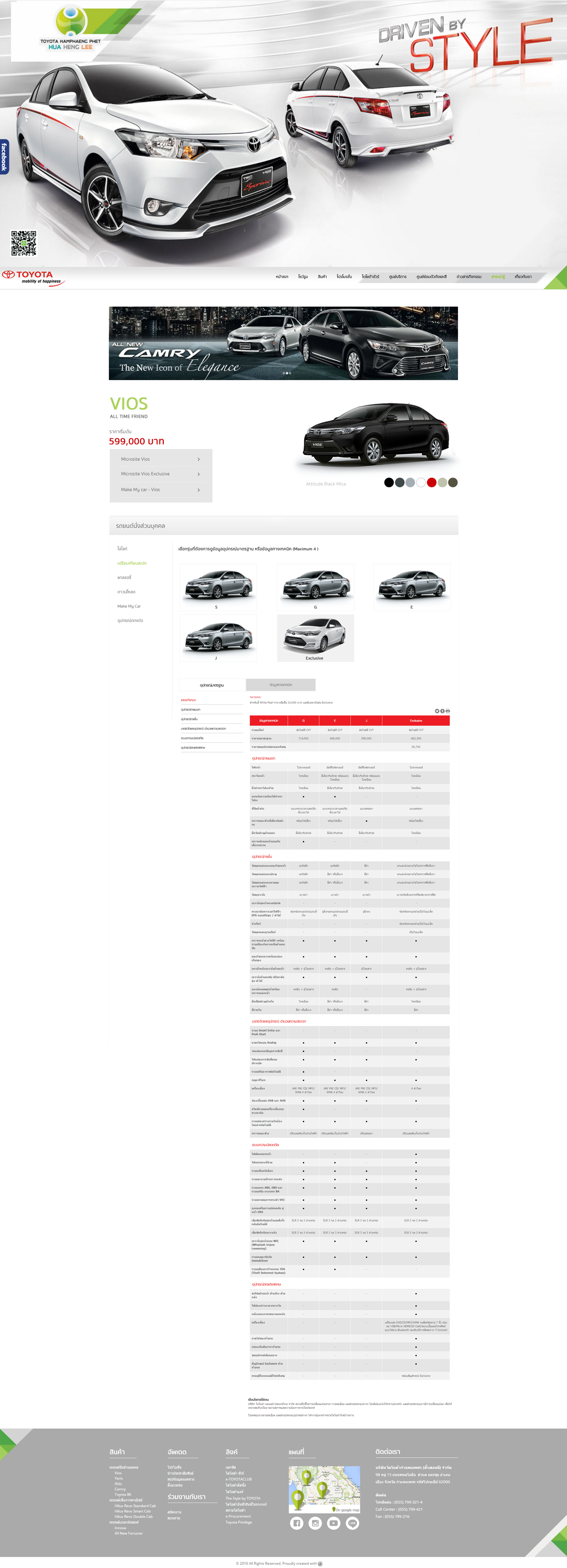The height and width of the screenshot is (1568, 567).
Task: Open the footer LINE icon
Action: pos(353,1523)
